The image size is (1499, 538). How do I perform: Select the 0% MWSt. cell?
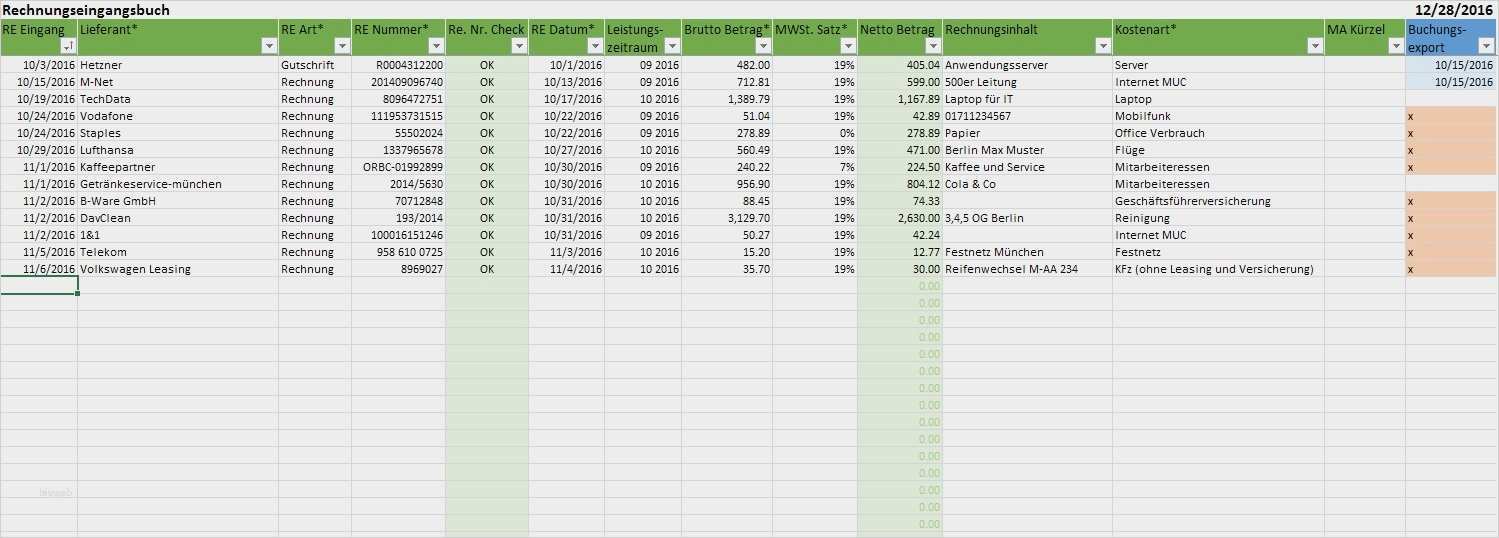pos(815,133)
